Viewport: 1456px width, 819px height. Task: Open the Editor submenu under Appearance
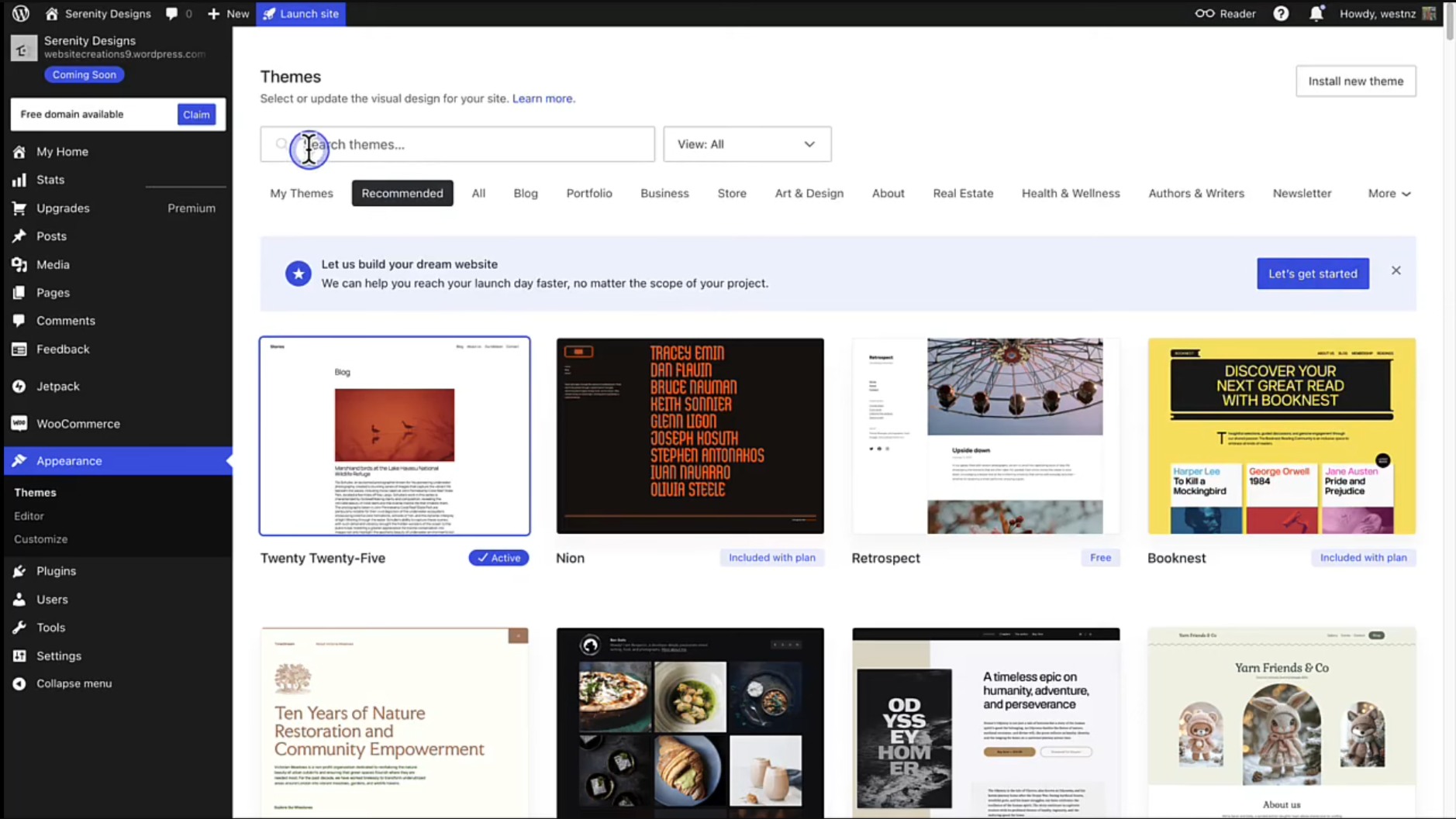point(29,516)
